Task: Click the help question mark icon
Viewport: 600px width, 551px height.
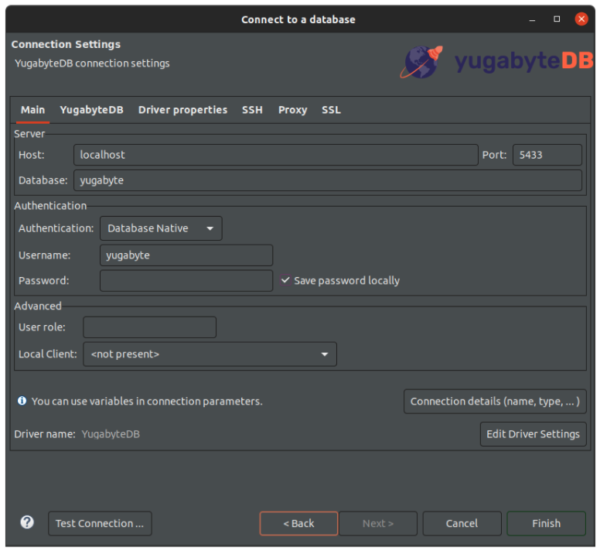Action: click(x=27, y=523)
